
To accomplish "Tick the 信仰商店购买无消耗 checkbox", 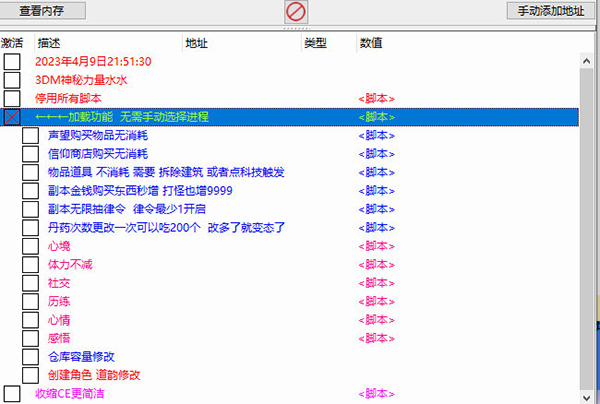I will click(x=30, y=154).
